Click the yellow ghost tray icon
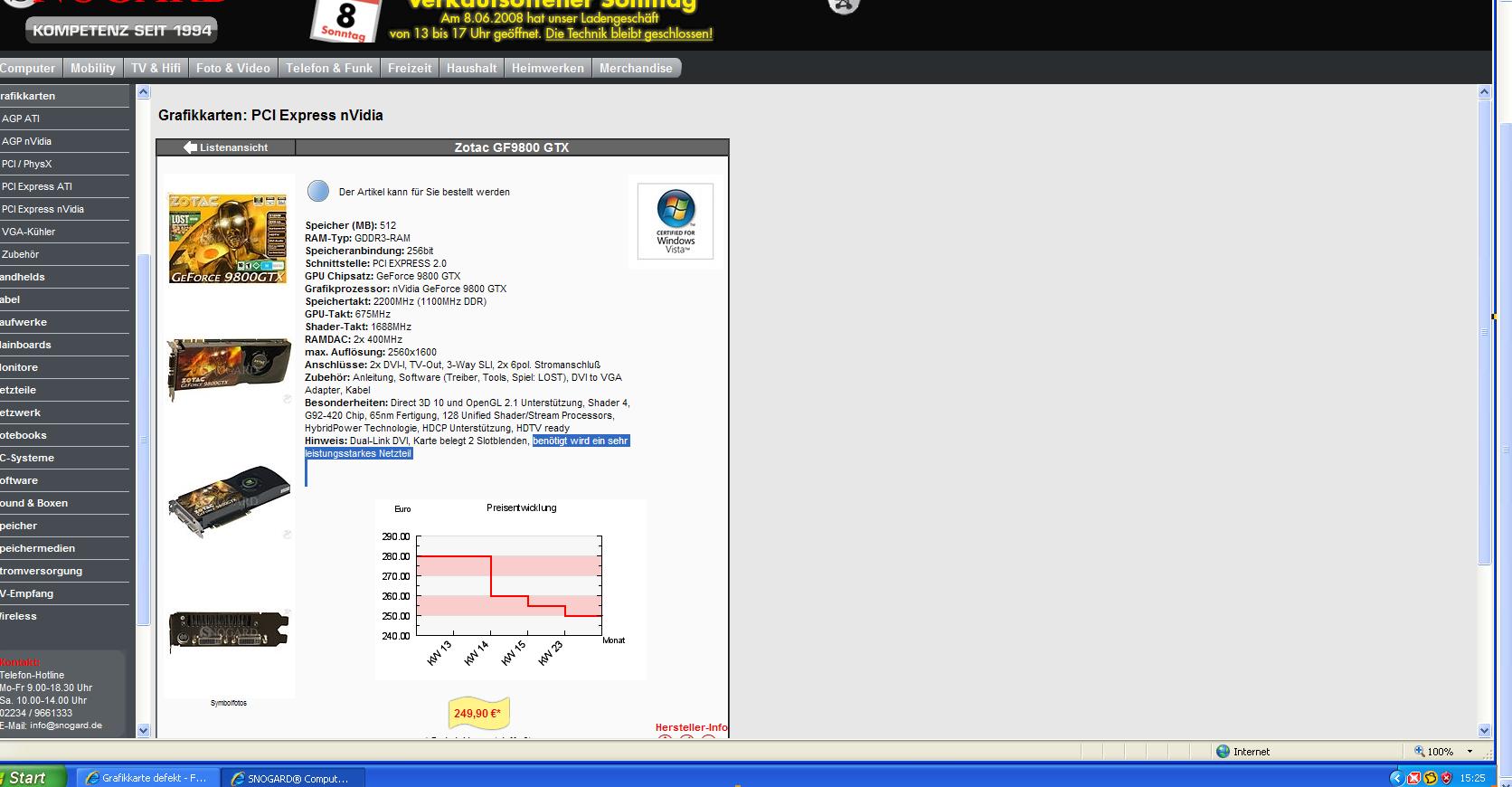 pos(1431,778)
